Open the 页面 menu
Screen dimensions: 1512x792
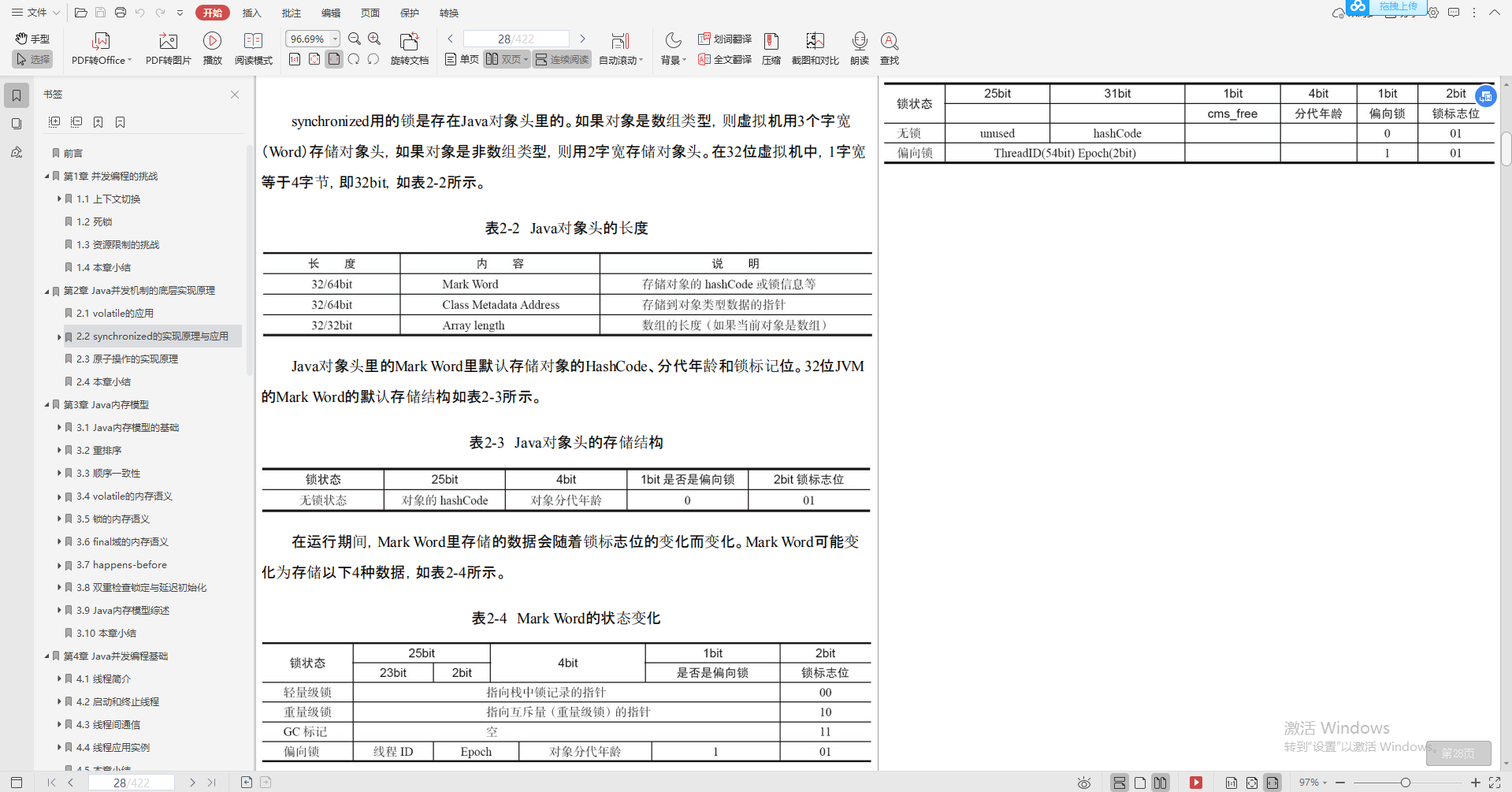click(x=370, y=13)
